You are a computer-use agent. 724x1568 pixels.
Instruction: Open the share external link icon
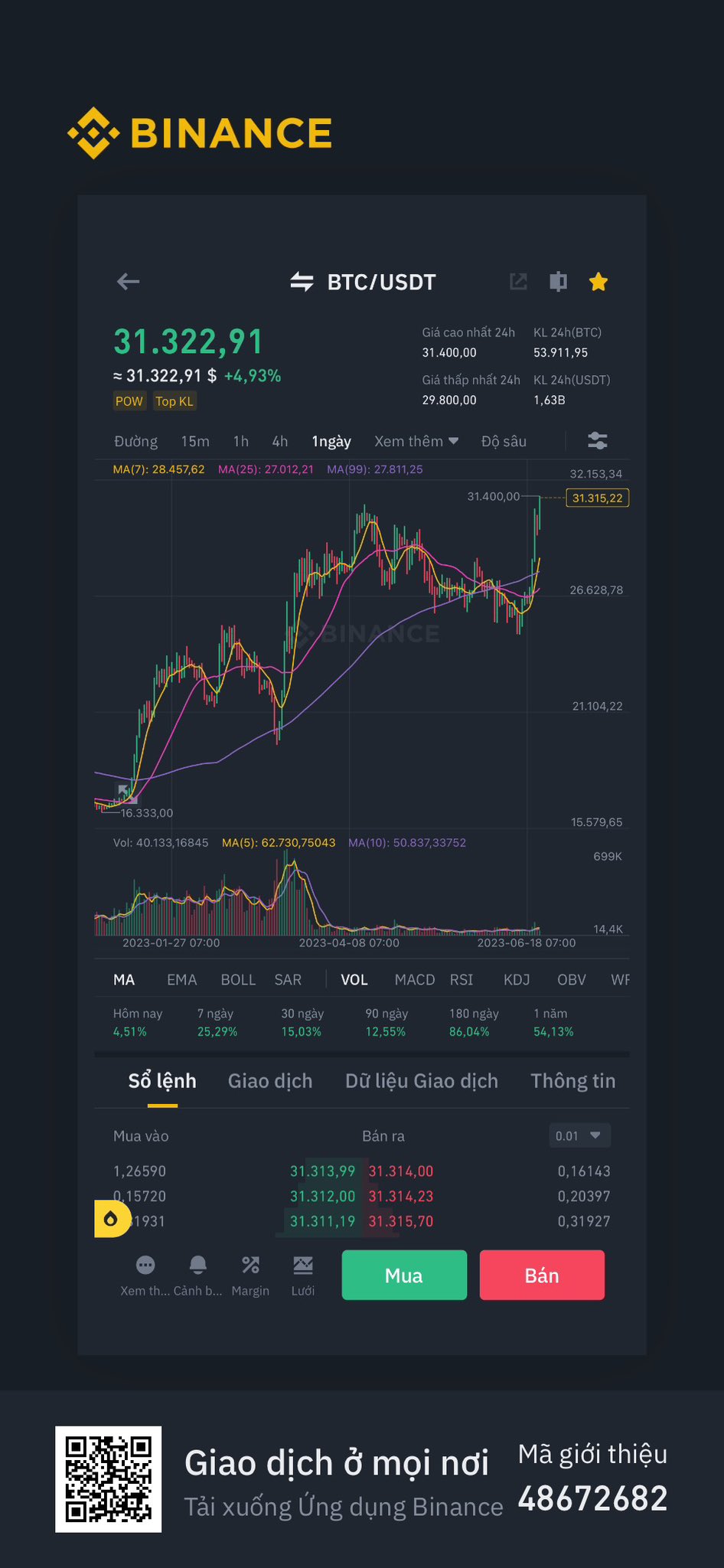tap(518, 282)
